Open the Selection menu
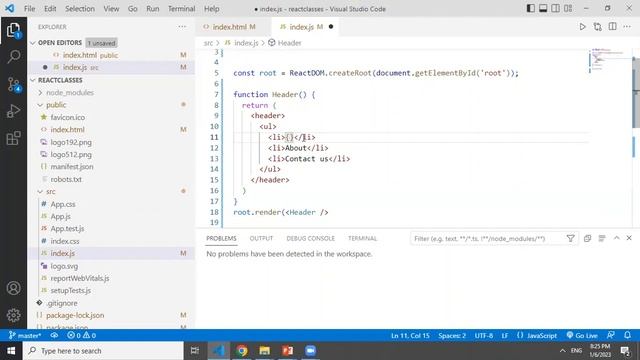640x360 pixels. point(80,9)
